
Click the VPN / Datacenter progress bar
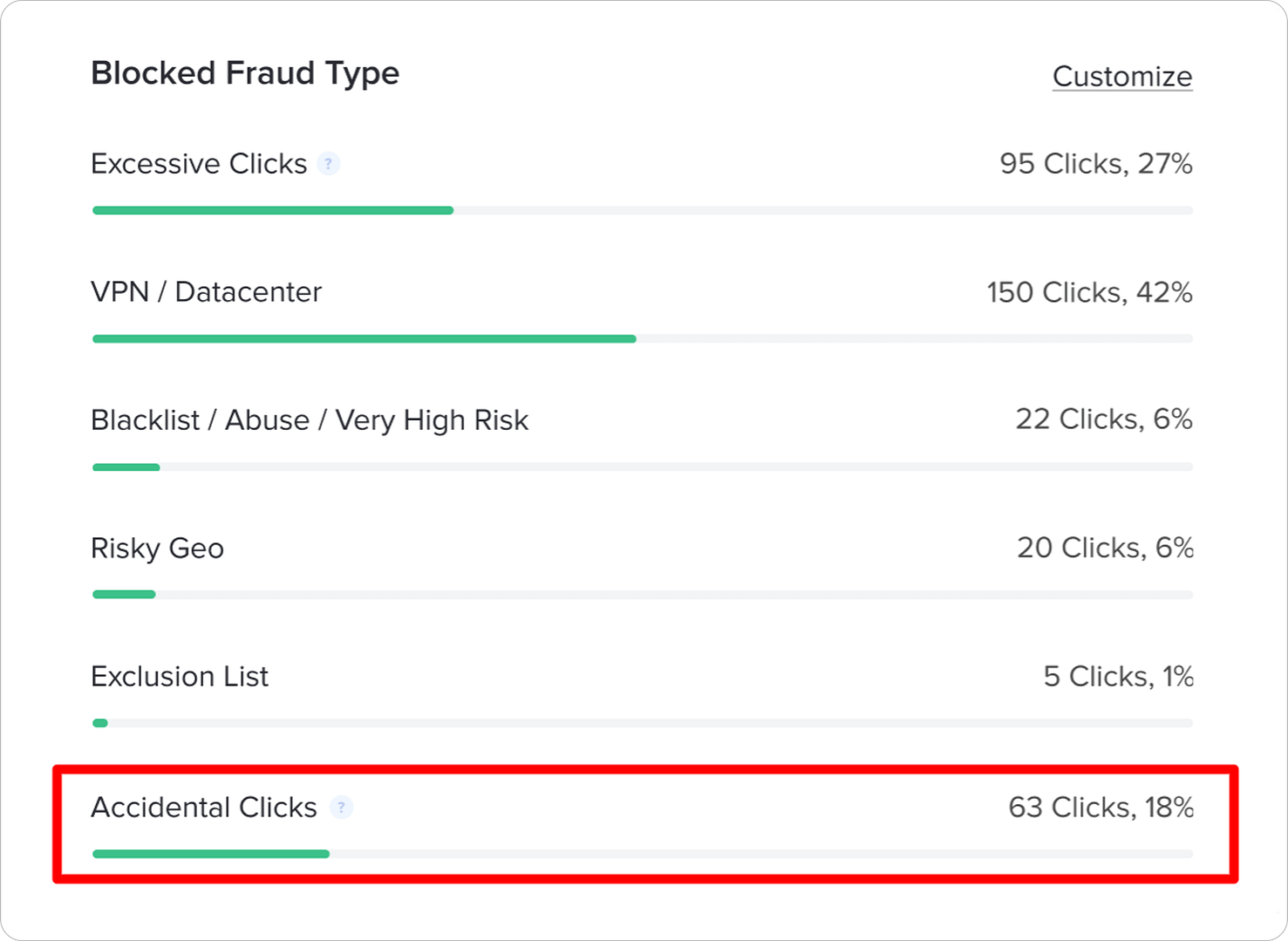click(642, 338)
